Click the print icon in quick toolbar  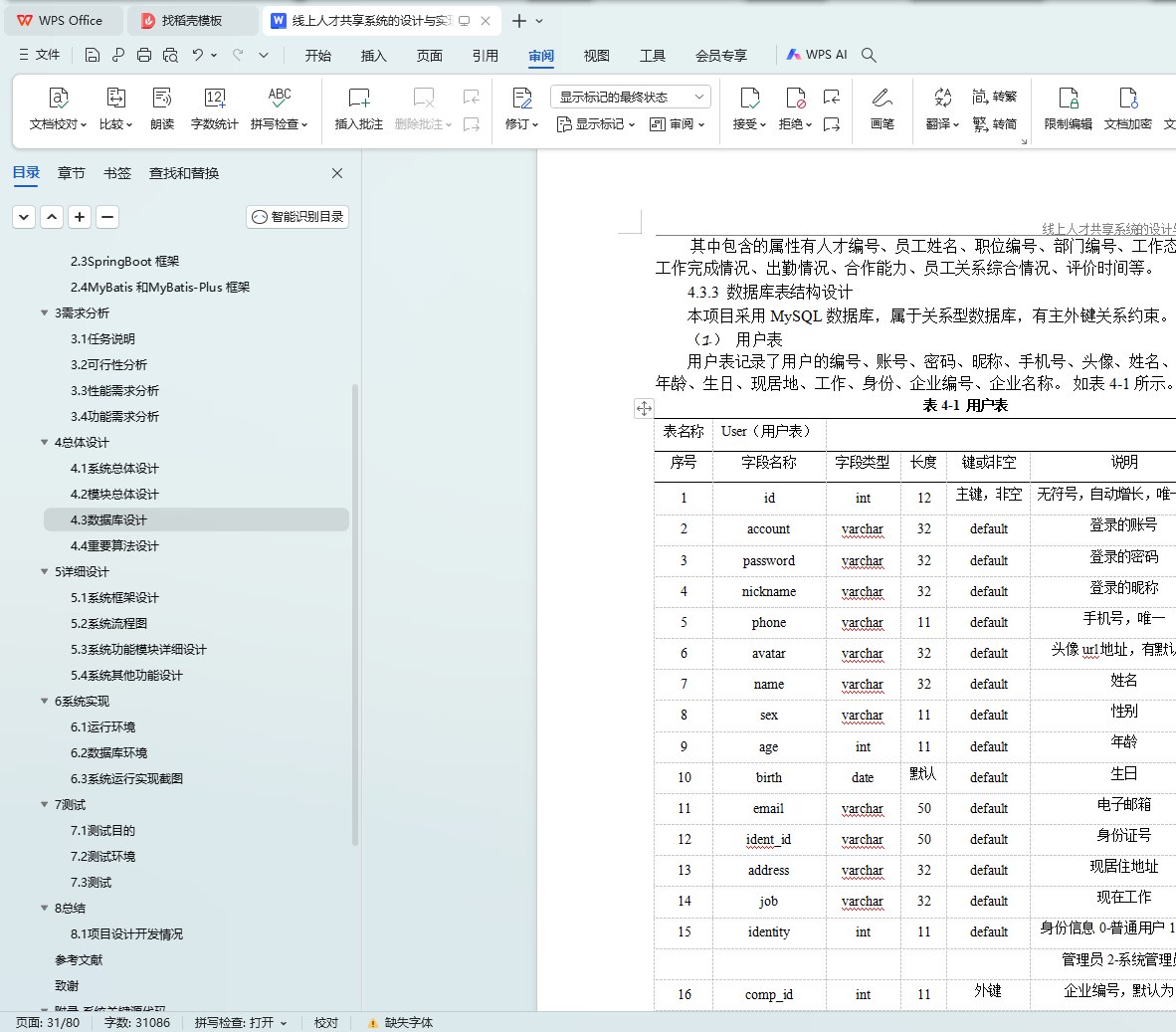(144, 55)
